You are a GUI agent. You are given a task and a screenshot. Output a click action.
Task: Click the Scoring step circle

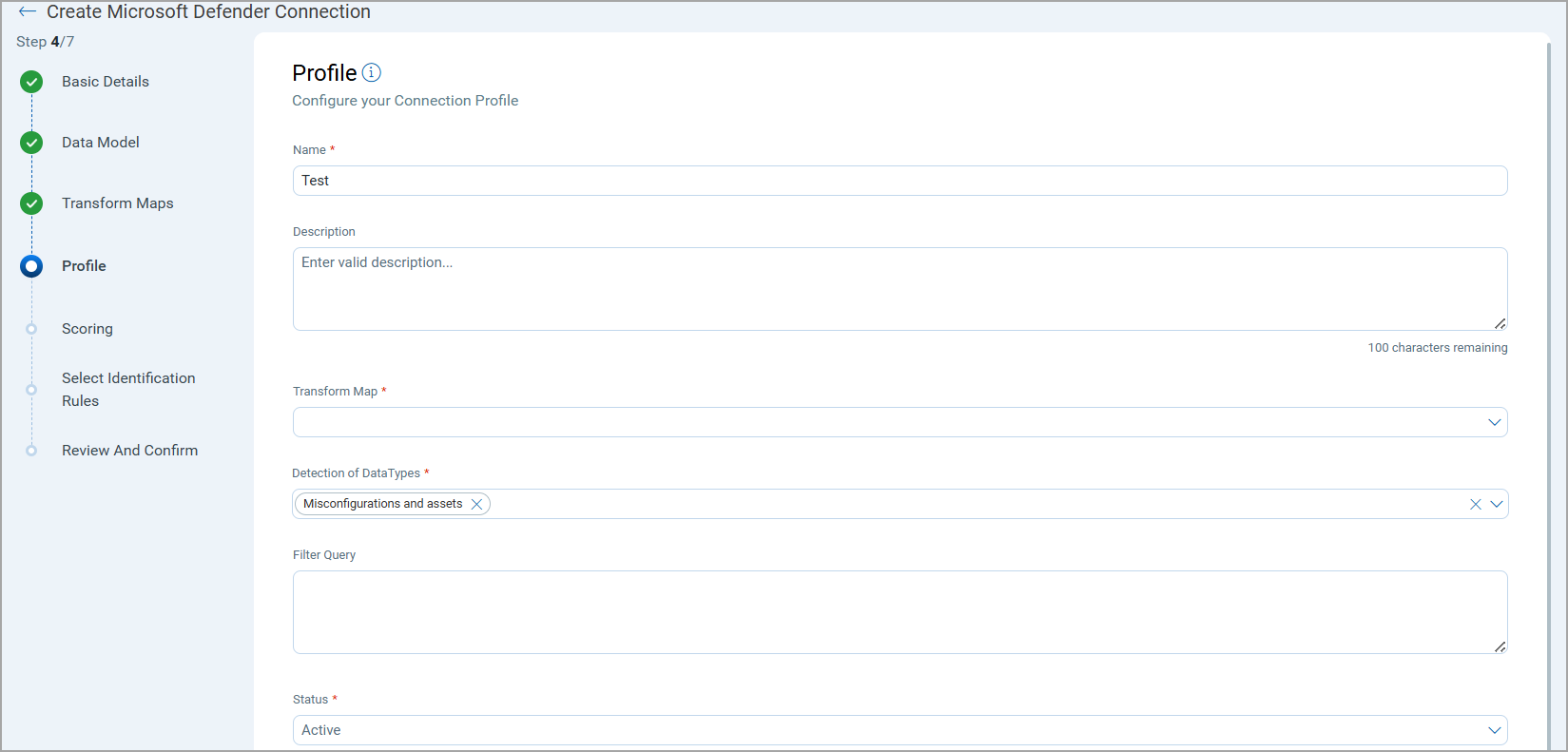tap(31, 329)
